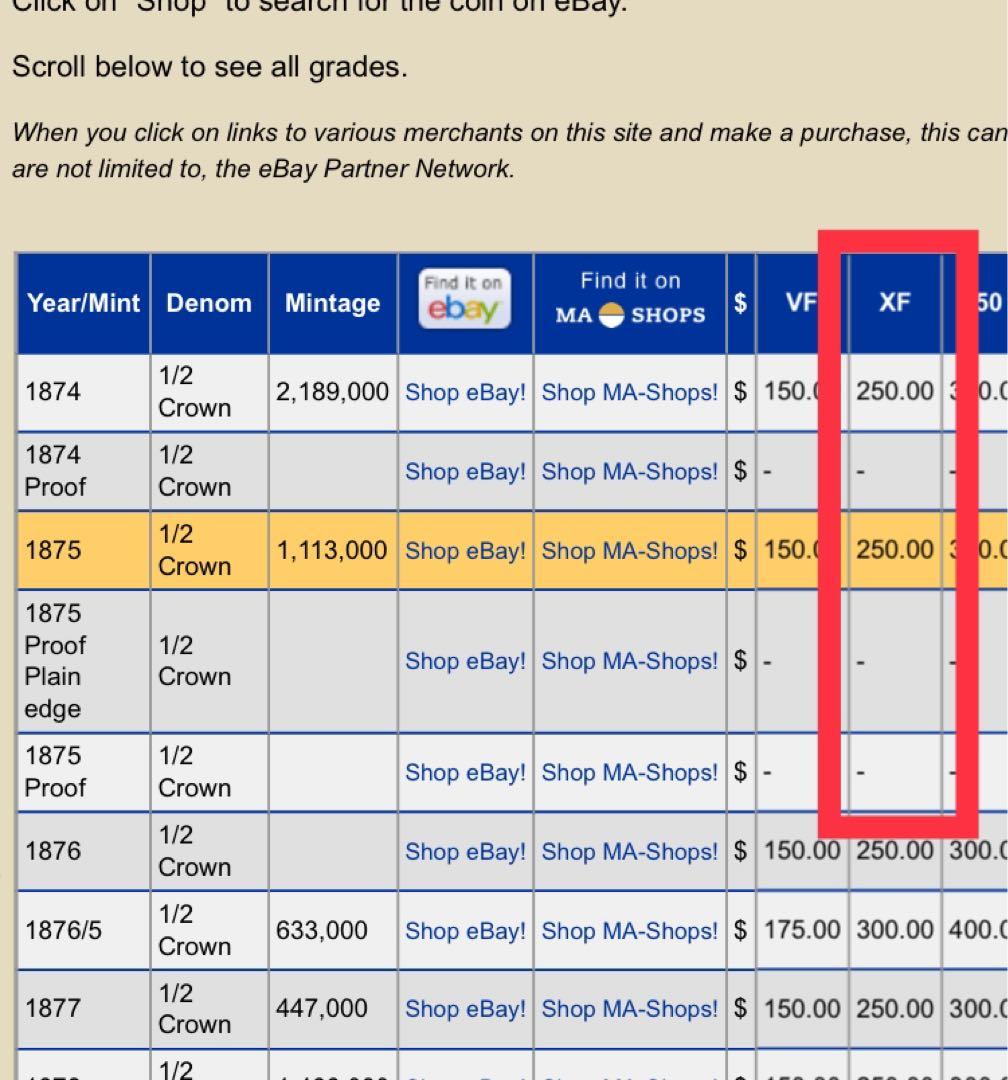The width and height of the screenshot is (1008, 1080).
Task: Click the Mintage column header
Action: pos(332,303)
